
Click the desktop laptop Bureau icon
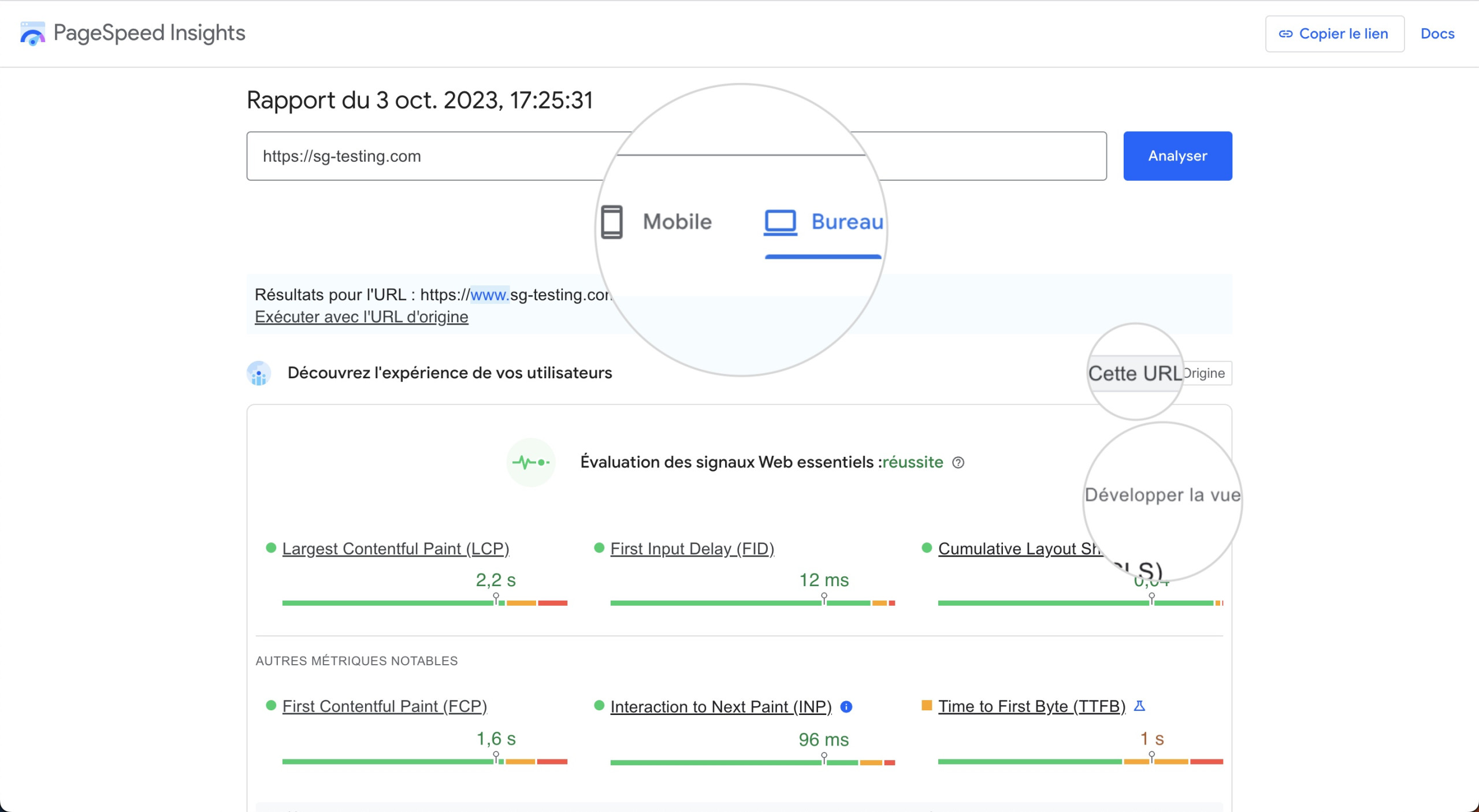point(781,222)
